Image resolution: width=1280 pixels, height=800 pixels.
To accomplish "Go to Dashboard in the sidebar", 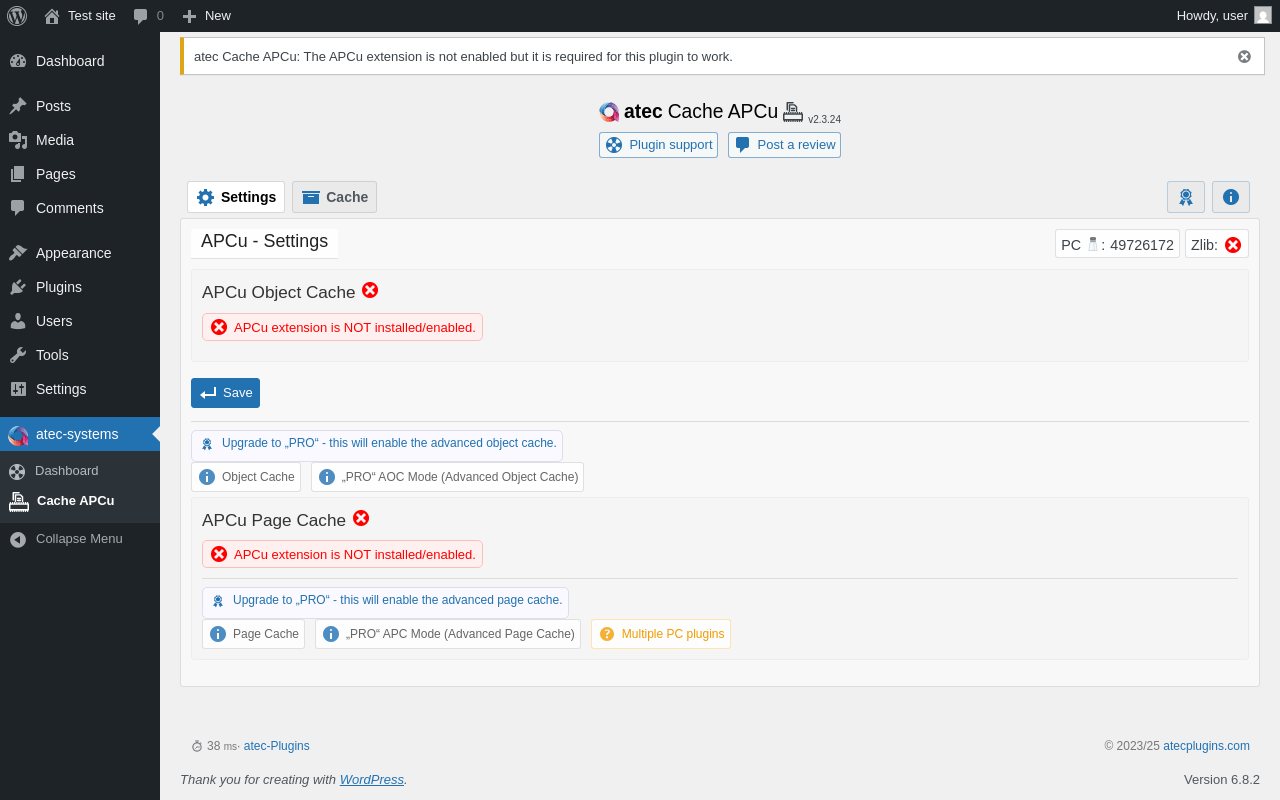I will [80, 61].
